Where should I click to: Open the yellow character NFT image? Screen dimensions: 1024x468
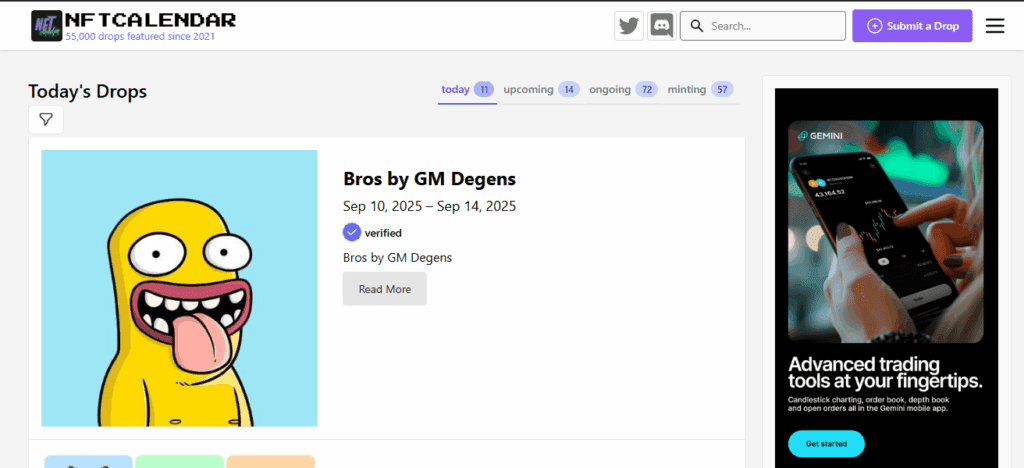pyautogui.click(x=179, y=288)
